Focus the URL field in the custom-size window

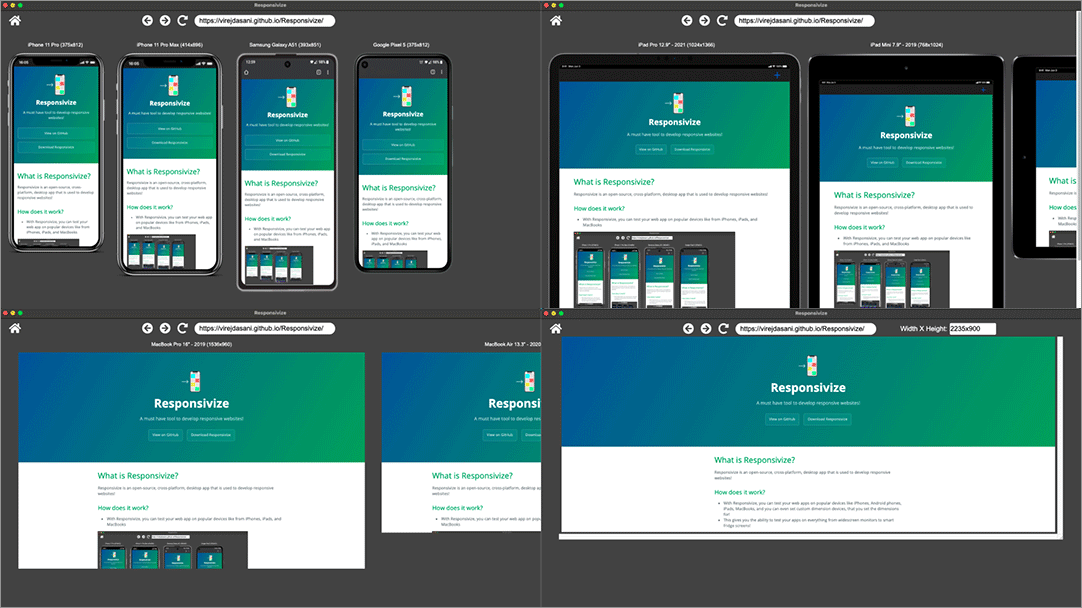coord(805,328)
